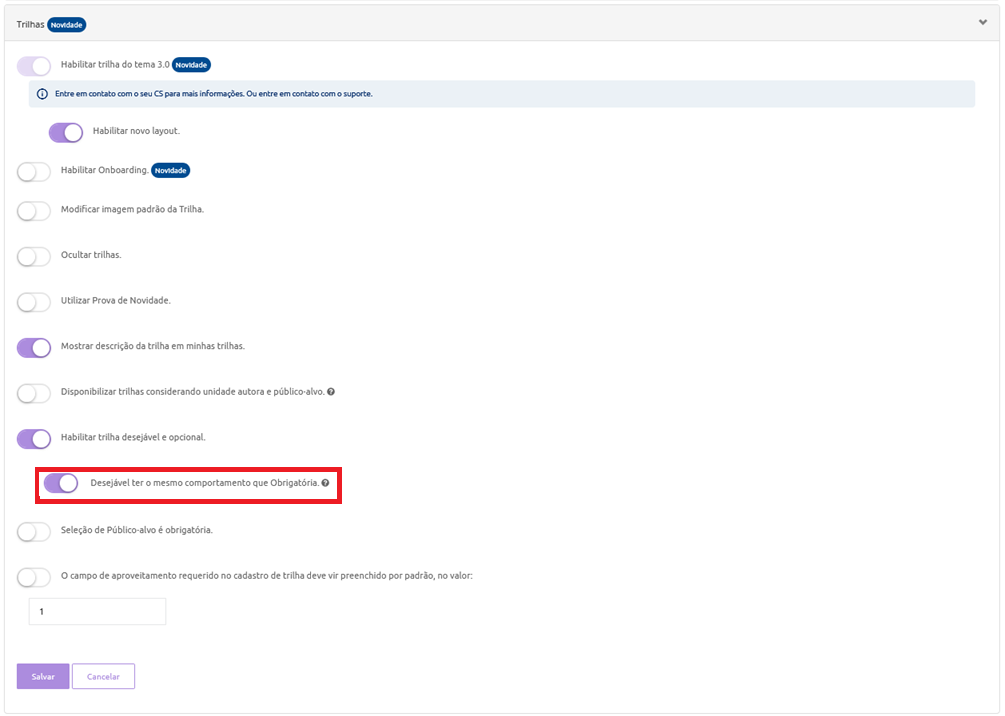Image resolution: width=1005 pixels, height=716 pixels.
Task: Click the Cancelar button
Action: pos(103,677)
